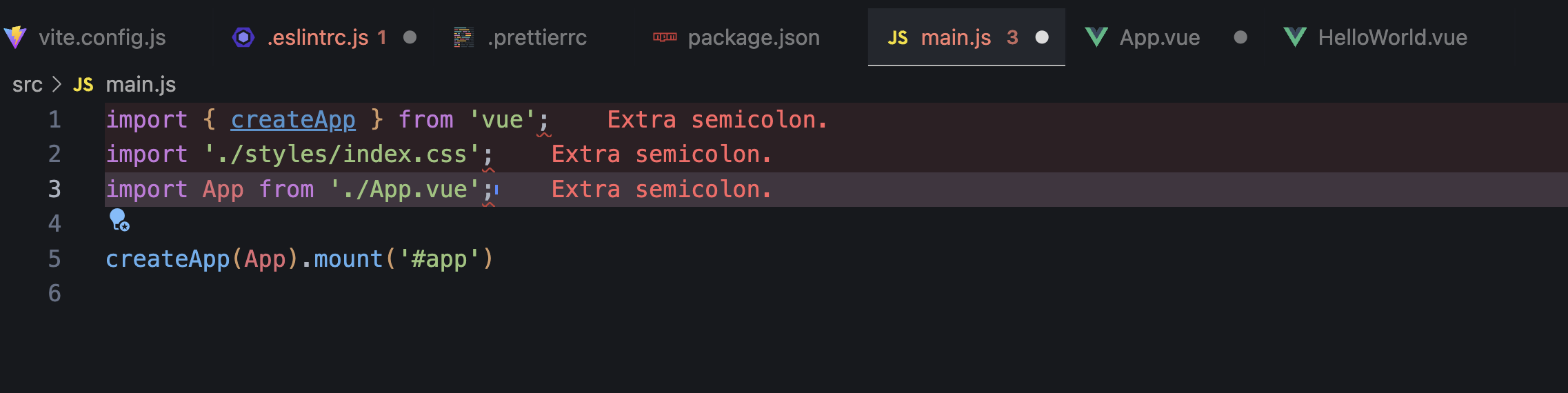This screenshot has height=393, width=1568.
Task: Click the createApp link in line 1
Action: click(293, 120)
